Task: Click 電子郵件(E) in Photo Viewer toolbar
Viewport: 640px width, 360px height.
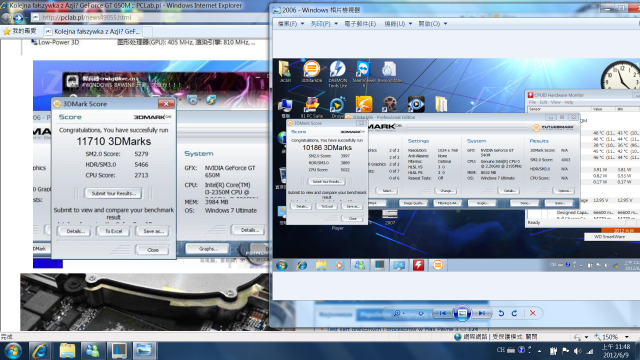Action: pos(360,24)
